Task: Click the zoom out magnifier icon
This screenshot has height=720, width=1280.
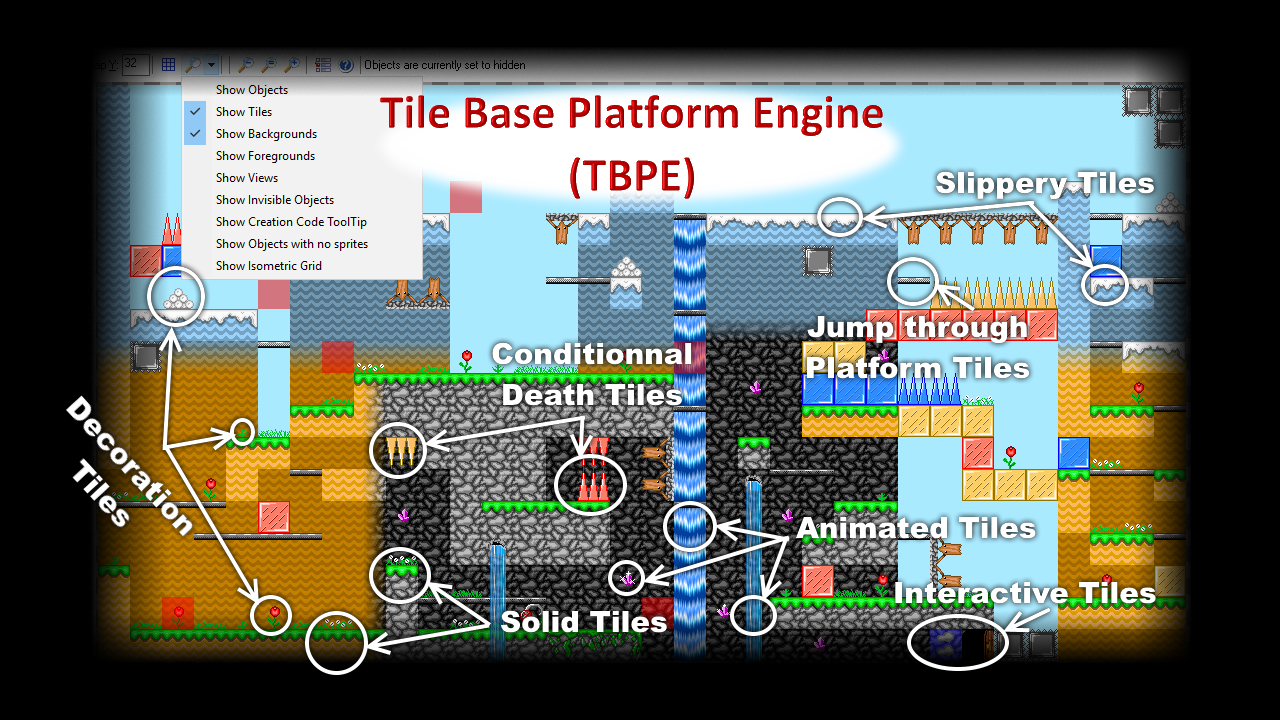Action: click(246, 65)
